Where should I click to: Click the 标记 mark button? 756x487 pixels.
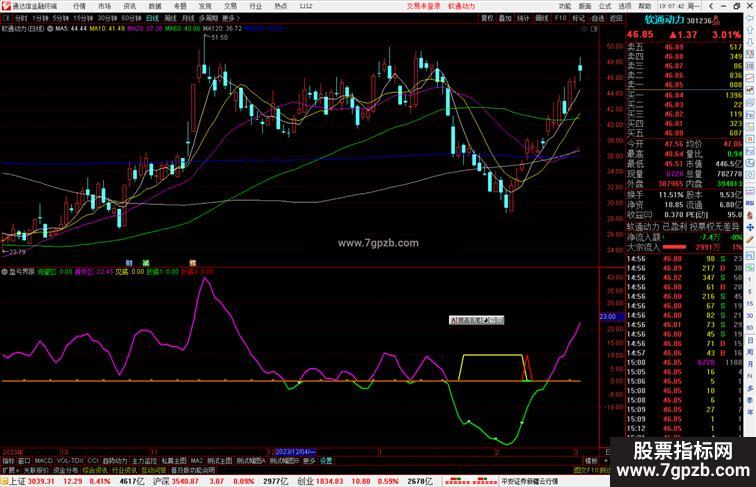pos(578,18)
